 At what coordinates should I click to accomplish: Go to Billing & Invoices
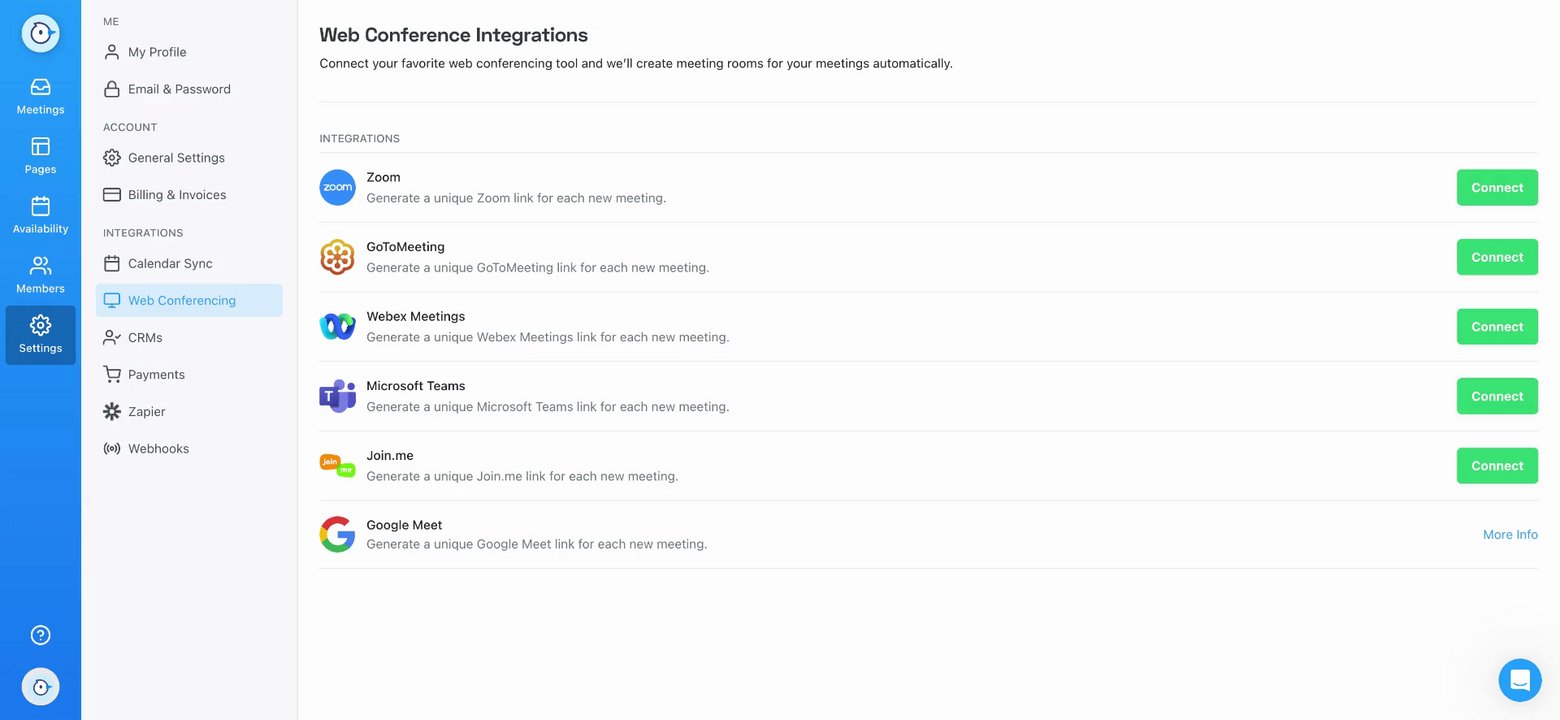pos(177,195)
